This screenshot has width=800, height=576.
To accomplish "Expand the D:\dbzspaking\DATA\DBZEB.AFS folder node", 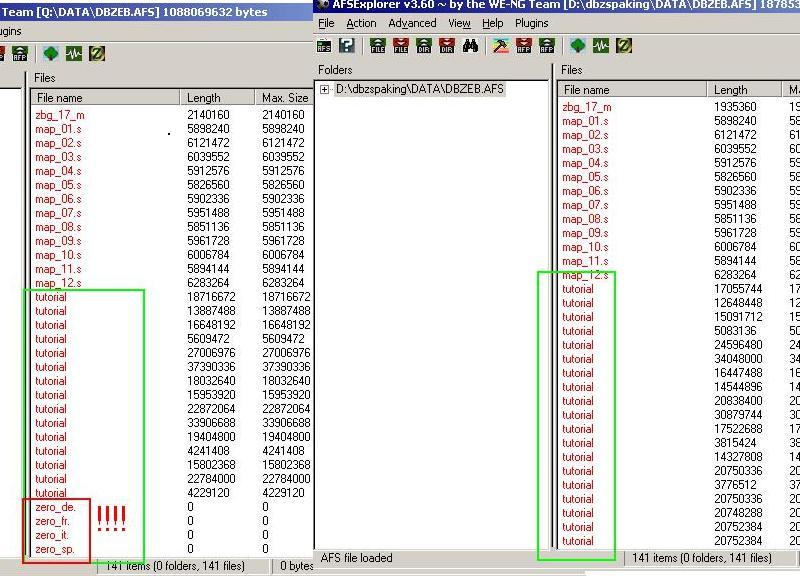I will click(x=324, y=89).
